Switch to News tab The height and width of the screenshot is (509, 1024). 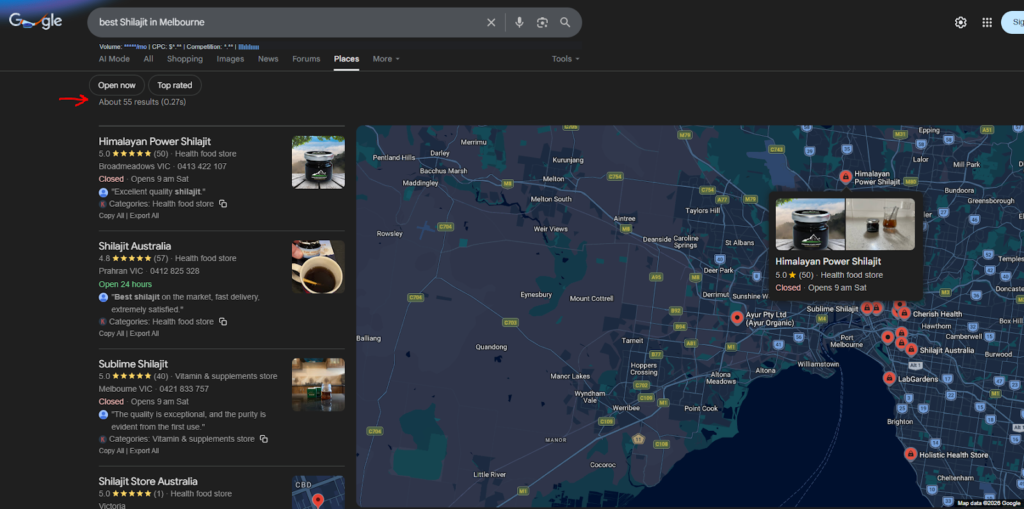[x=268, y=59]
